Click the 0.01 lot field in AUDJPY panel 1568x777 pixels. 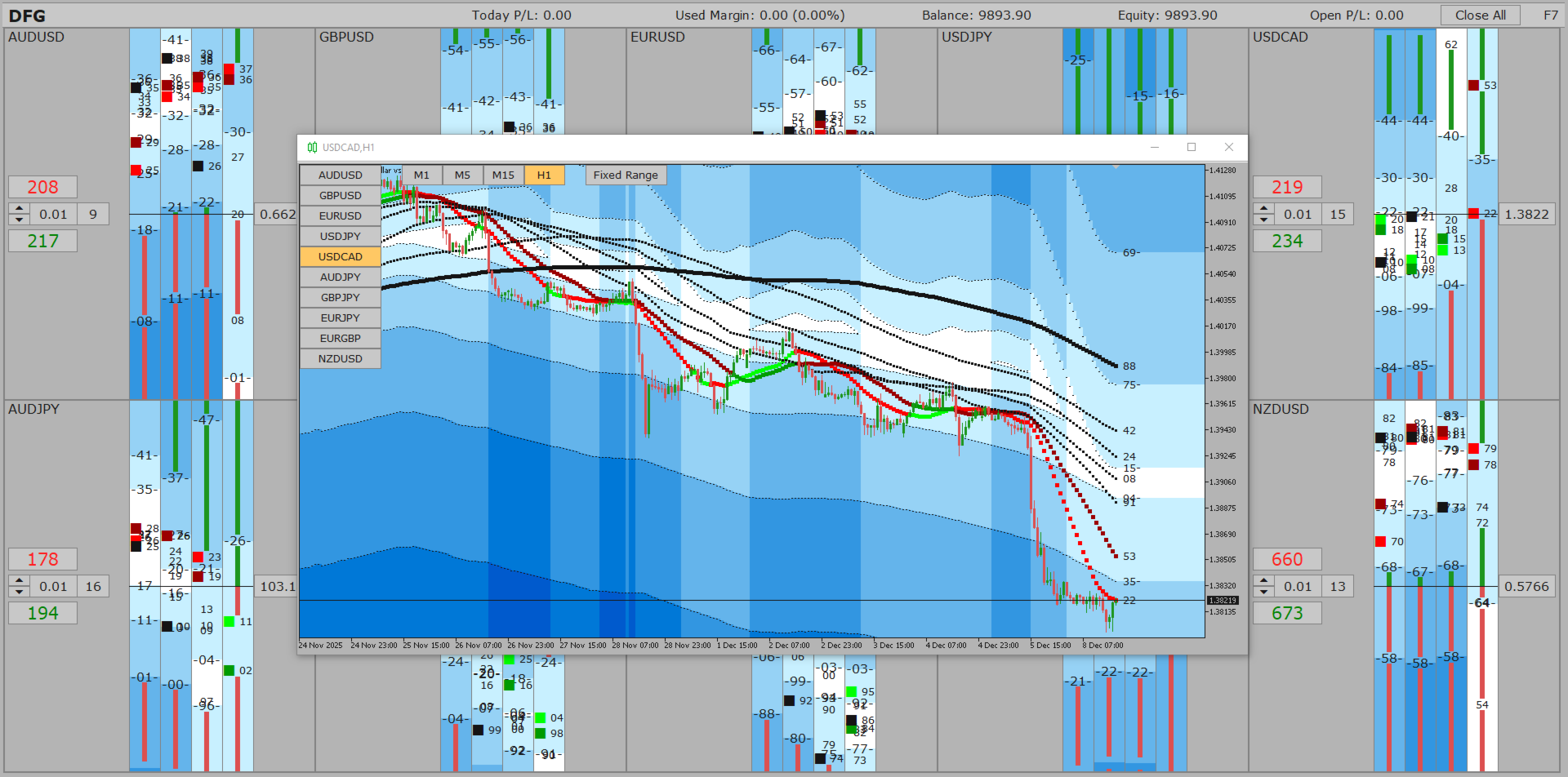[x=54, y=586]
